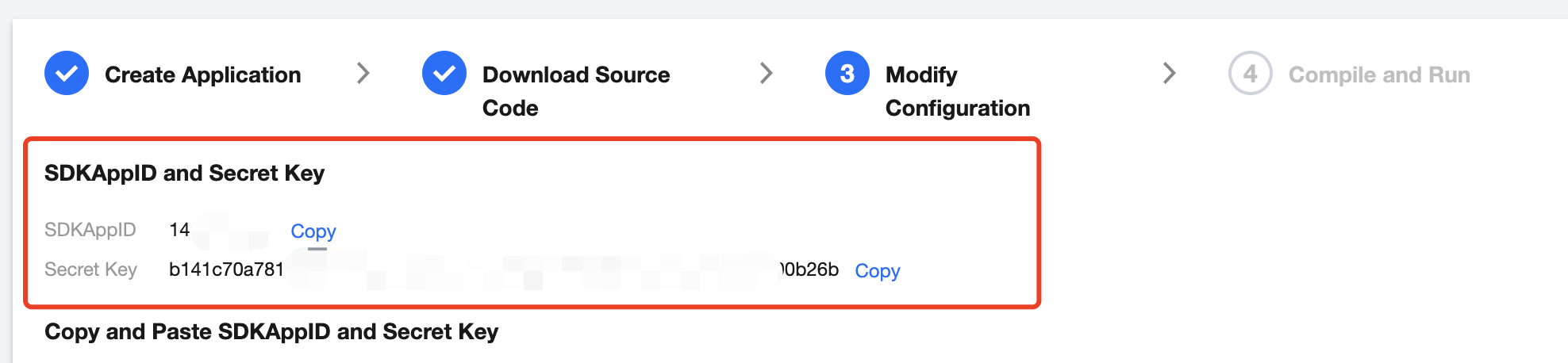The width and height of the screenshot is (1568, 363).
Task: Click the Copy and Paste SDKAppID heading
Action: tap(271, 331)
